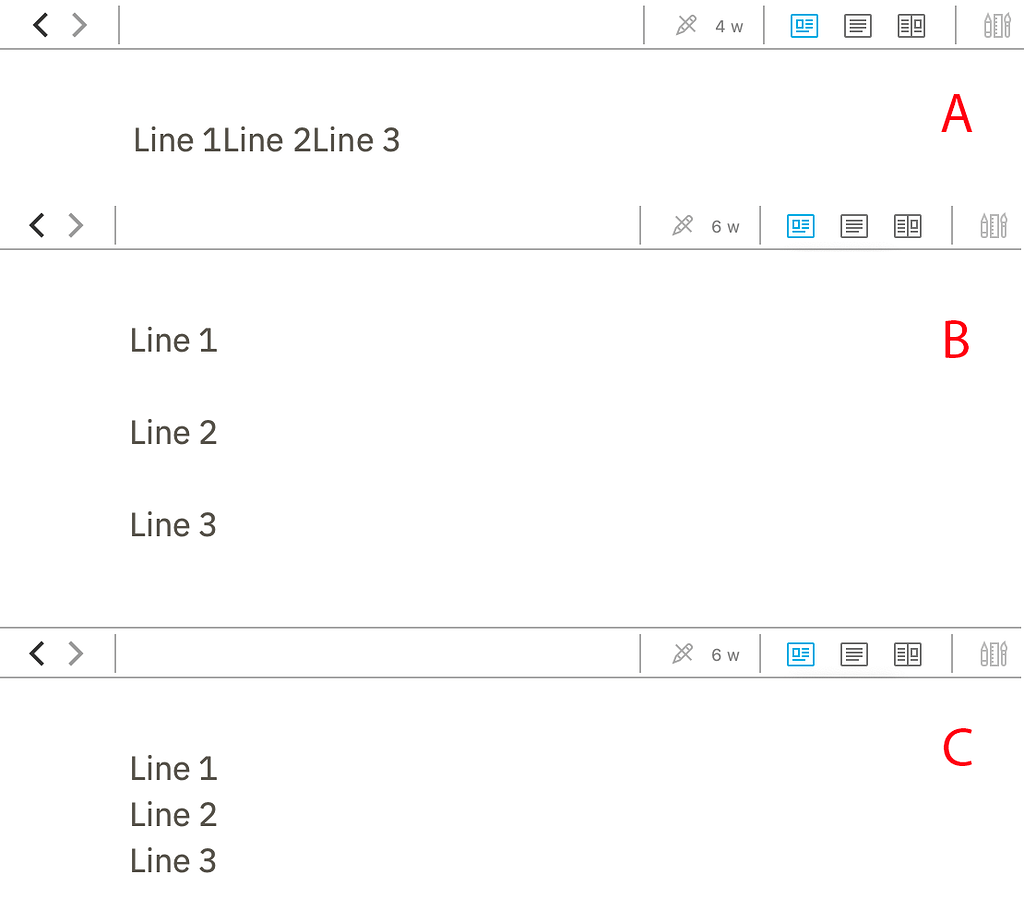Toggle the highlighted sidebar view in toolbar B
The image size is (1024, 922).
pyautogui.click(x=800, y=225)
